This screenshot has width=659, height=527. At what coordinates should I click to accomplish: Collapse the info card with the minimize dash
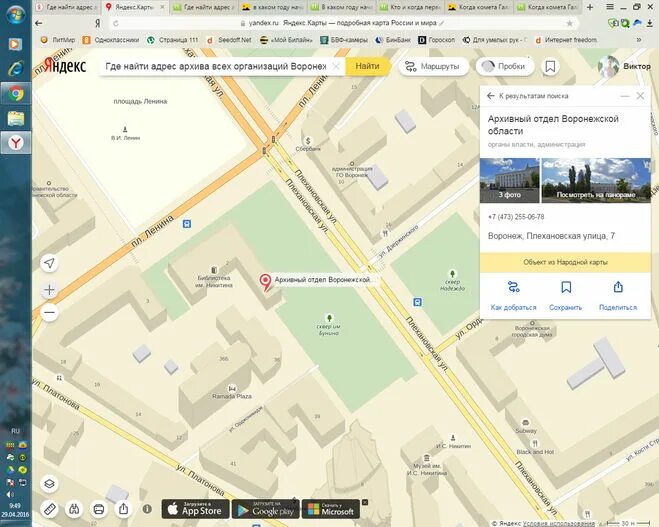click(625, 96)
